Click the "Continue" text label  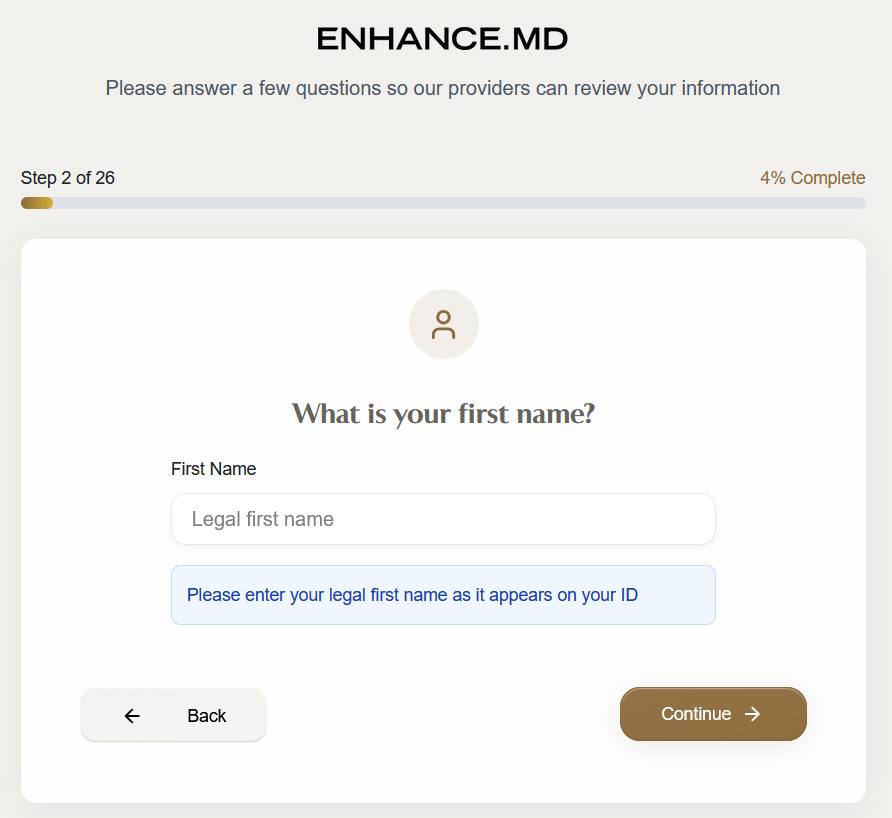(696, 714)
